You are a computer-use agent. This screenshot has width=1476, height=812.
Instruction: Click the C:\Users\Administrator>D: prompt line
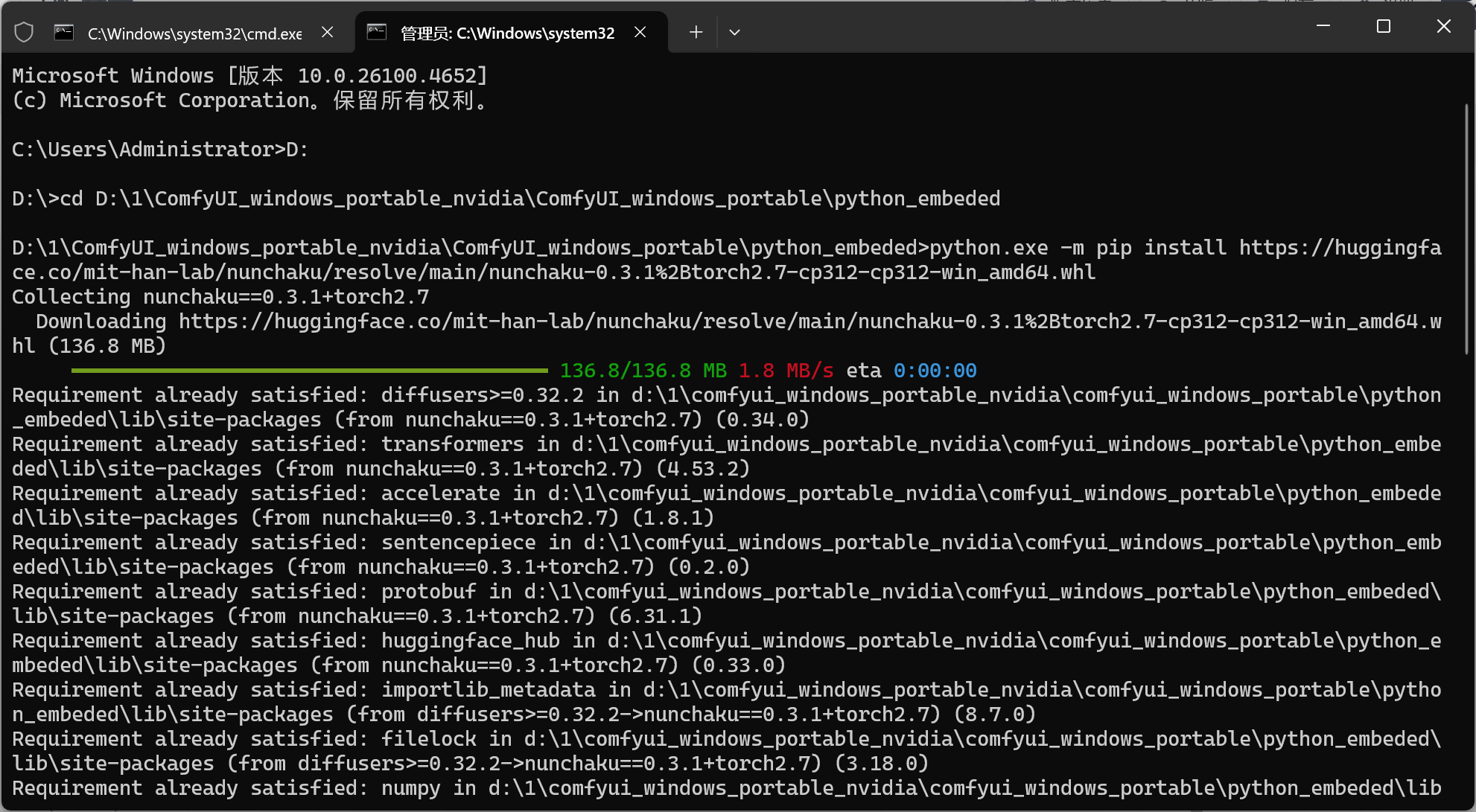[160, 150]
